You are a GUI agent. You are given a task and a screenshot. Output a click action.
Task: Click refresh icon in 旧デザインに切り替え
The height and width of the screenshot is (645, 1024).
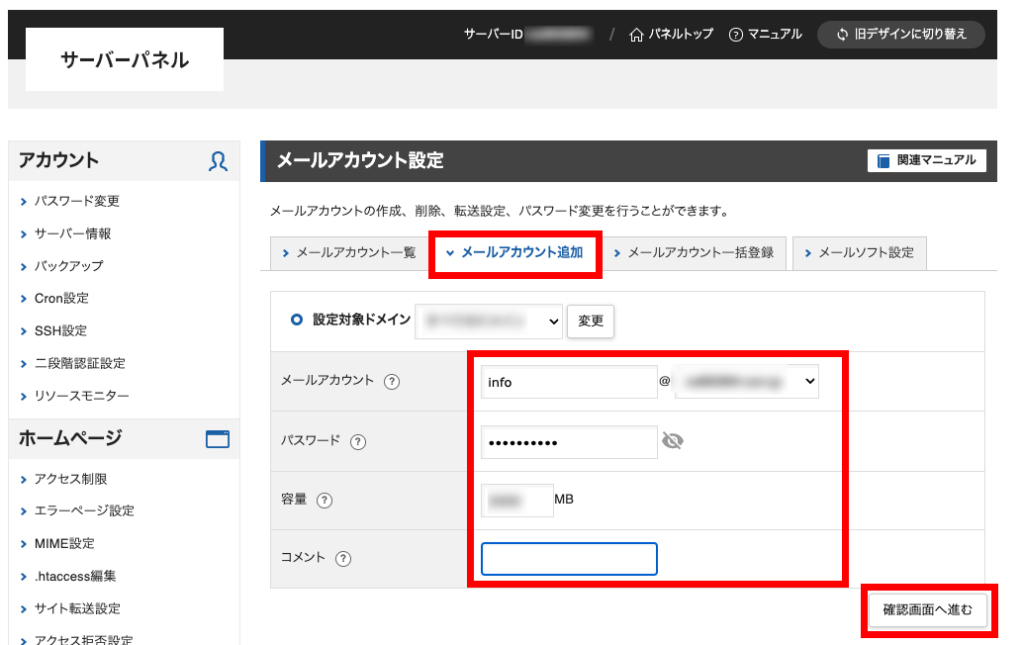pyautogui.click(x=843, y=35)
